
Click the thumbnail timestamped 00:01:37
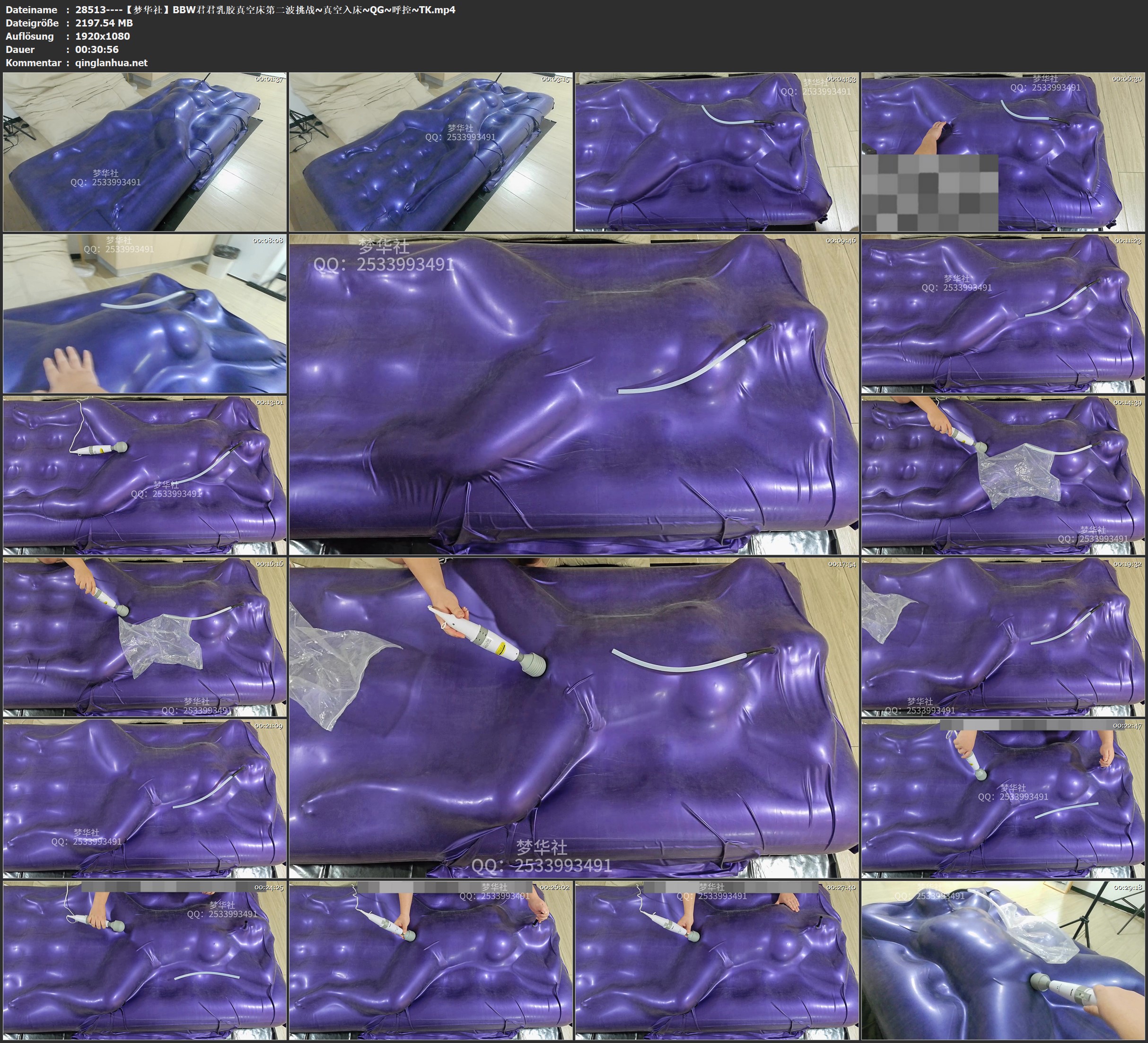[145, 151]
